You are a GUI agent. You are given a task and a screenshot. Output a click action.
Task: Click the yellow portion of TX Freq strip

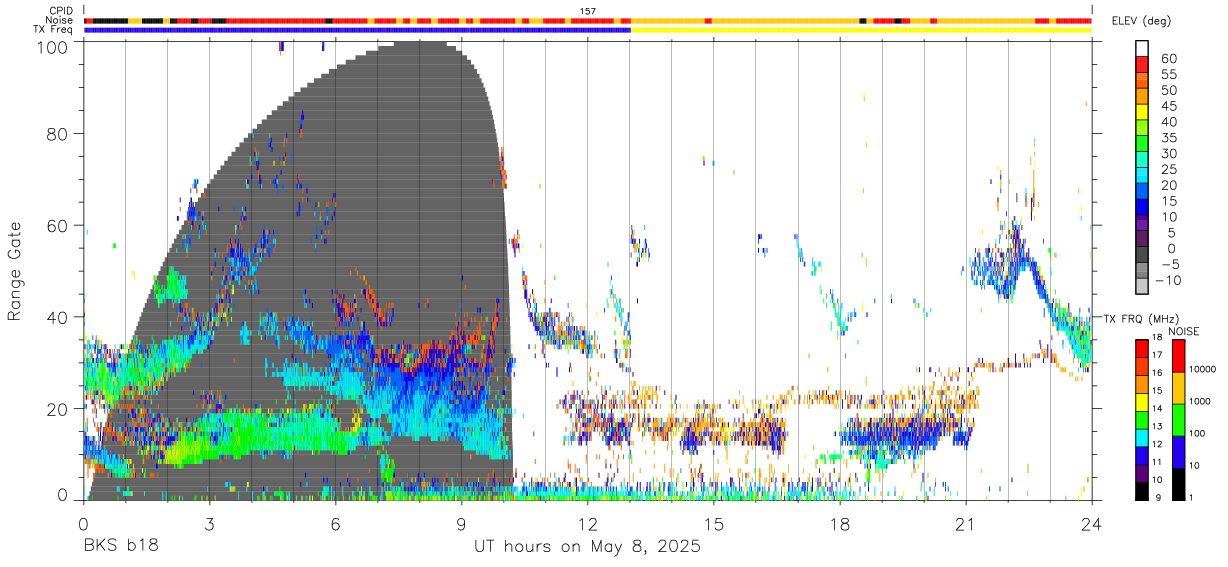pos(861,30)
